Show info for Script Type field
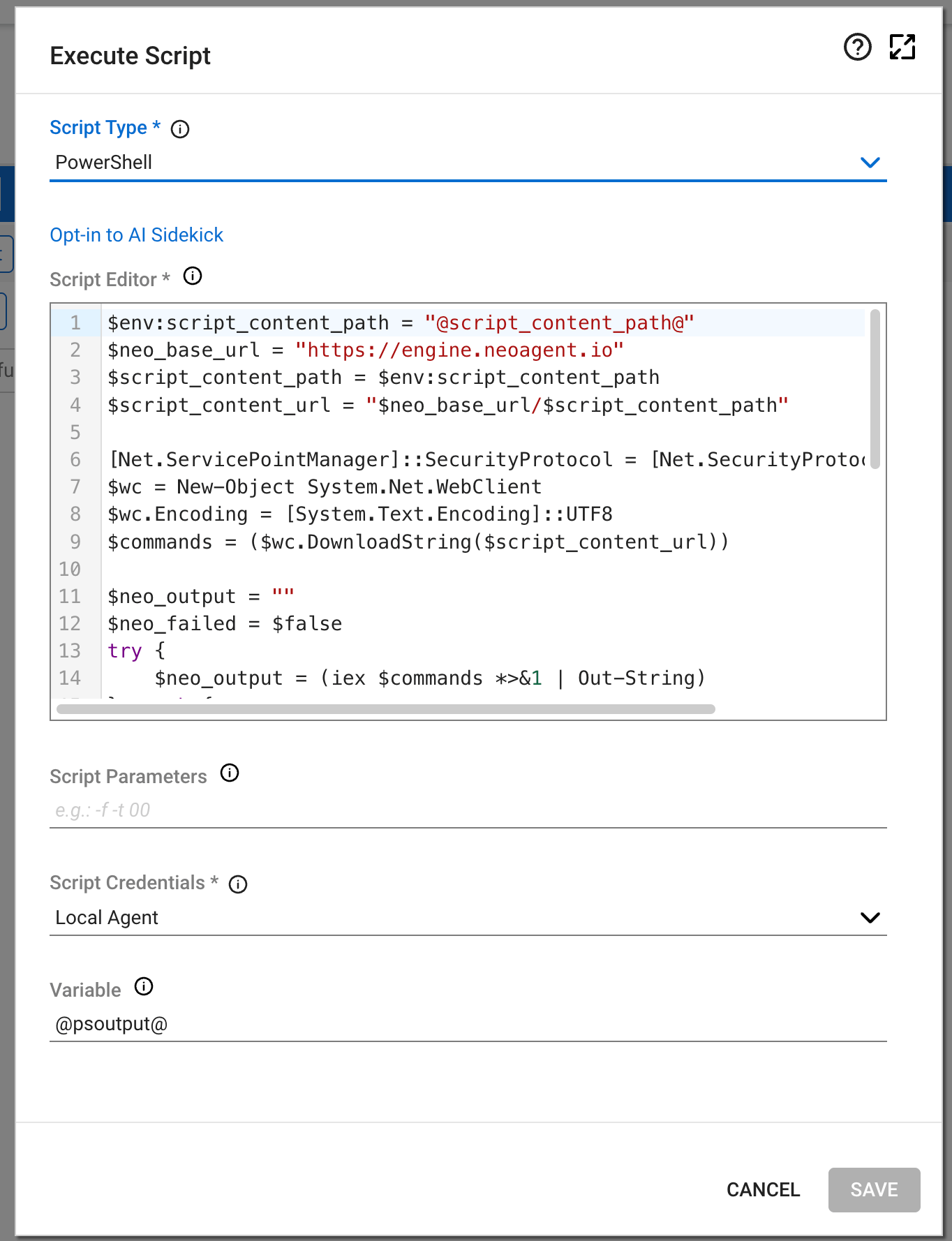This screenshot has width=952, height=1241. coord(180,129)
